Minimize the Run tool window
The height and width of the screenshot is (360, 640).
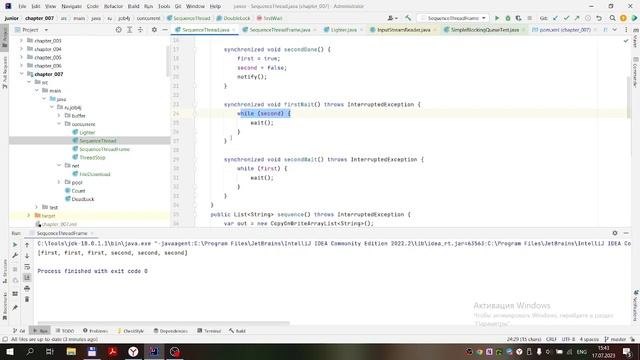coord(626,233)
